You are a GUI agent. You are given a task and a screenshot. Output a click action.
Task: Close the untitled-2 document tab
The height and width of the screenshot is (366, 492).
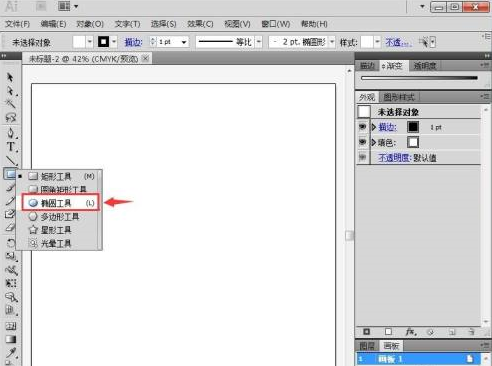145,58
